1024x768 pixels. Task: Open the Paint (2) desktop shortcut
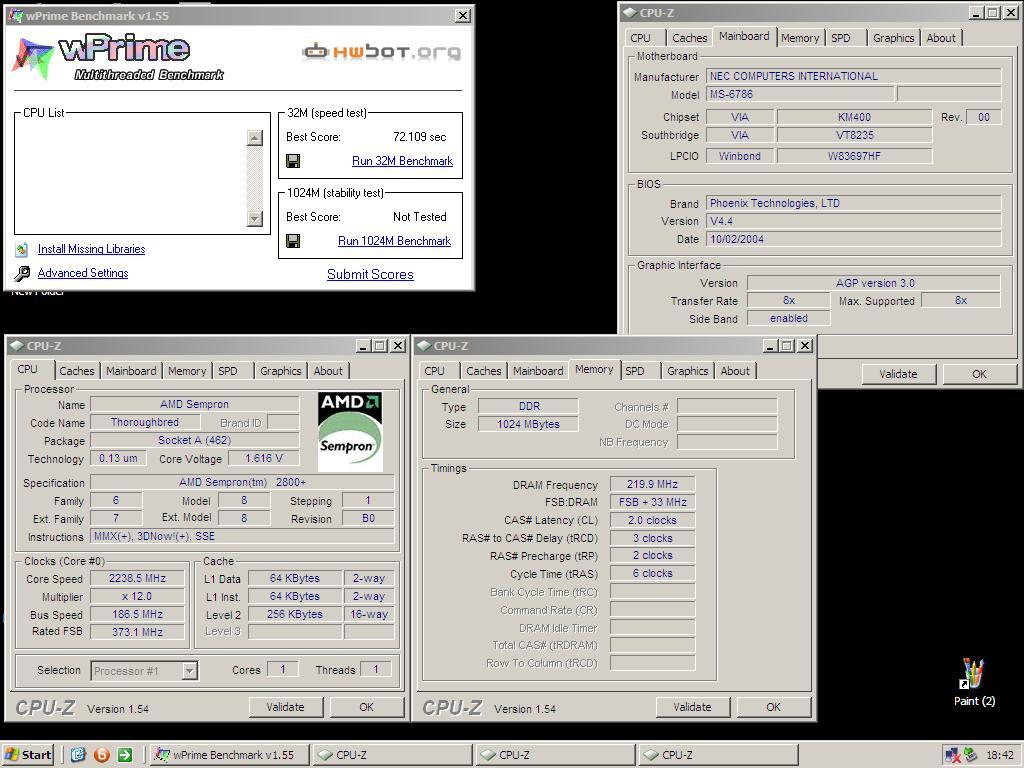click(974, 683)
